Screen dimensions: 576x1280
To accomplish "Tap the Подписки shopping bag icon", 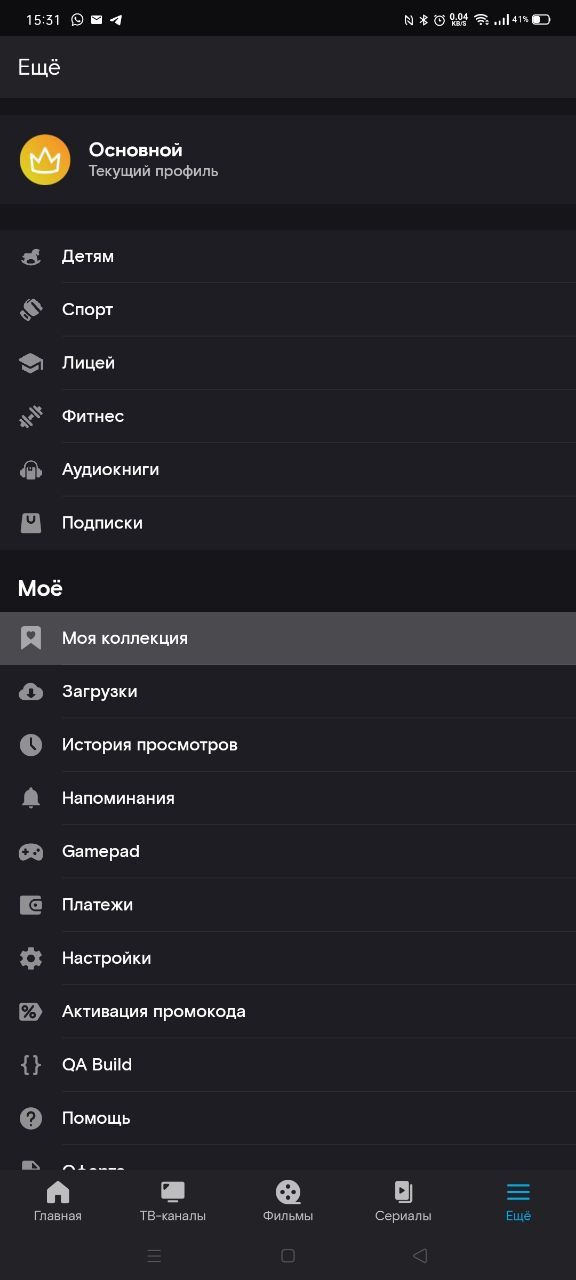I will (x=31, y=523).
